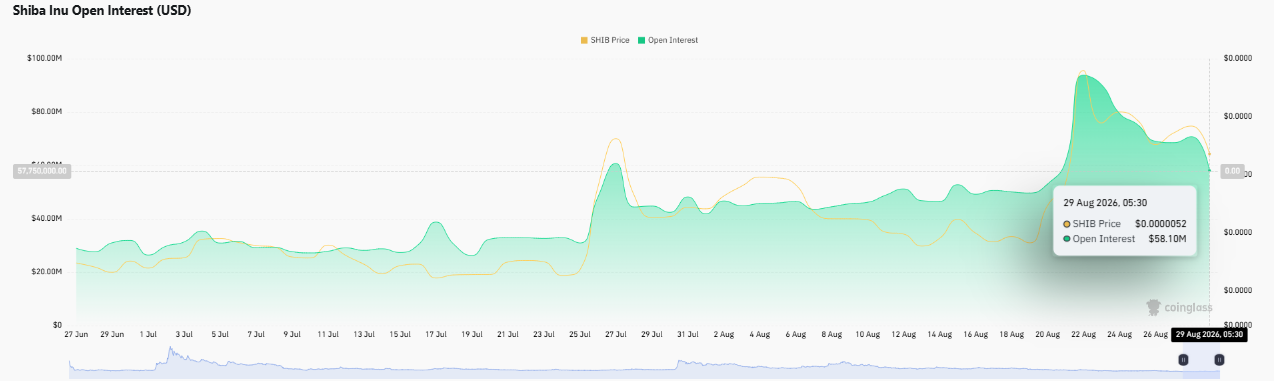Screen dimensions: 1274x381
Task: Click the yellow SHIB Price legend swatch
Action: click(583, 40)
